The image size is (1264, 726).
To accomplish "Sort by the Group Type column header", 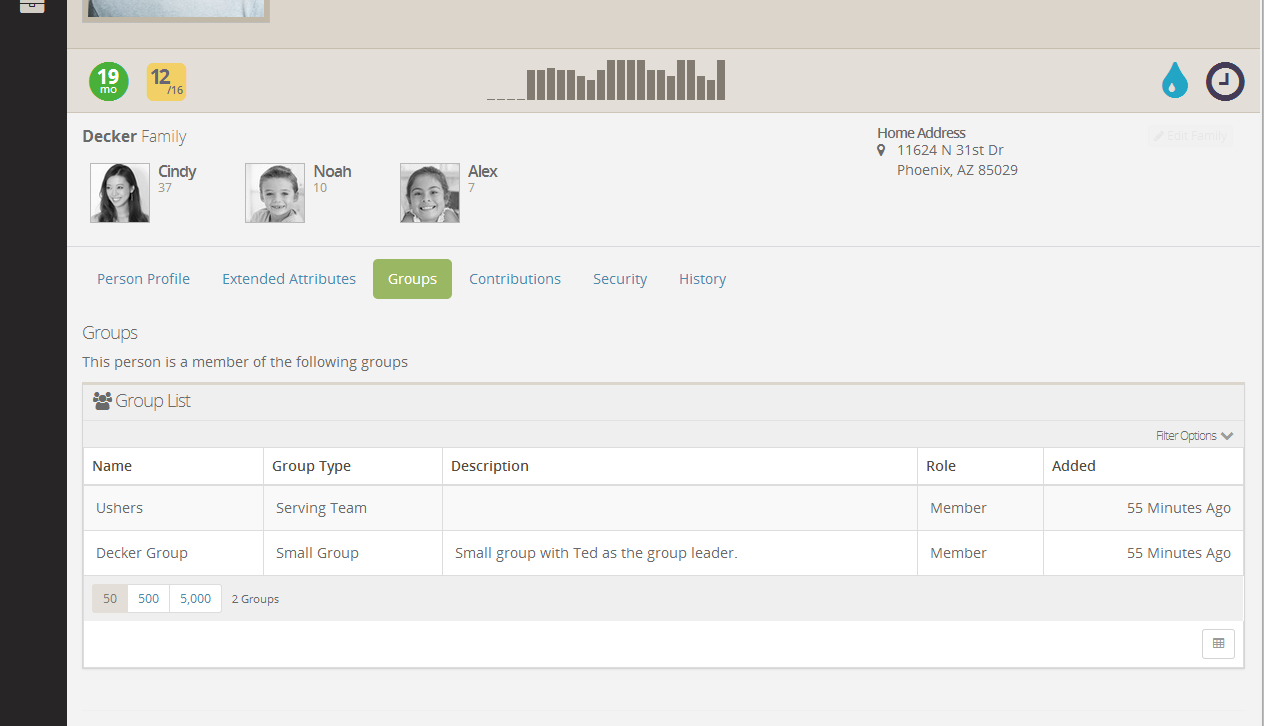I will pos(311,466).
